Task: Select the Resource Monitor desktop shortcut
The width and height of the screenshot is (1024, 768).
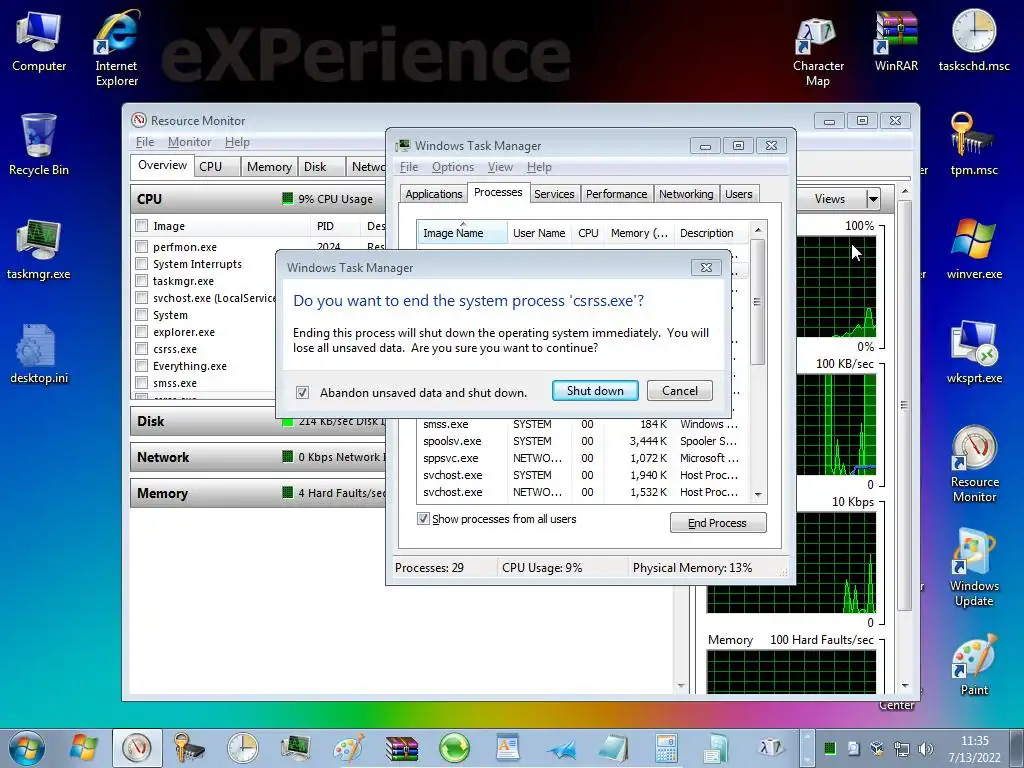Action: click(x=974, y=464)
